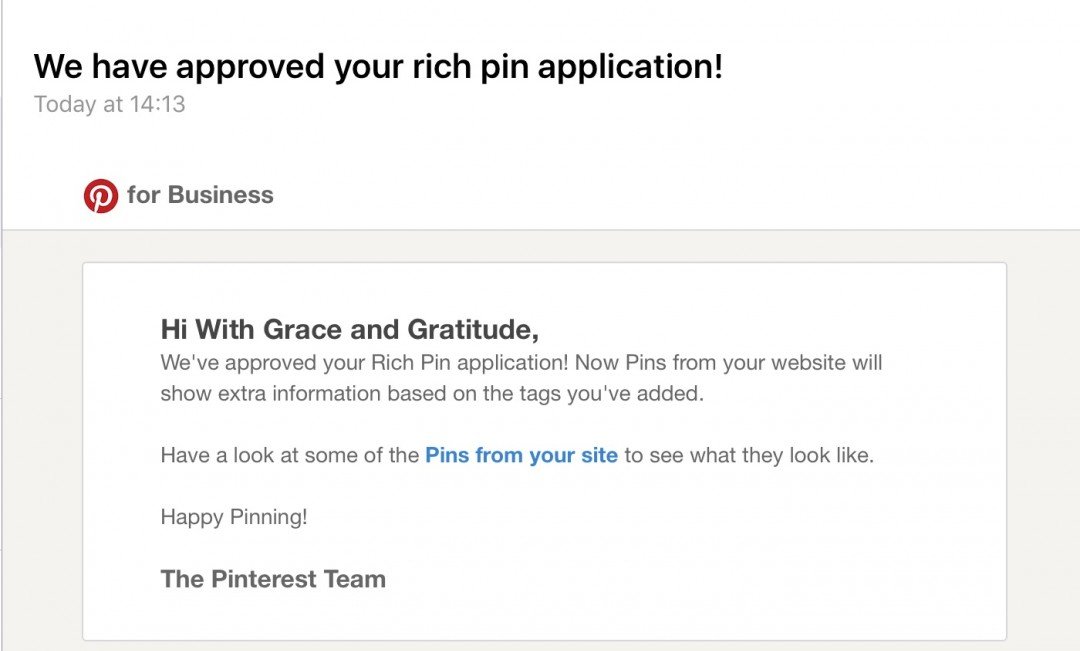Open the "Pins from your site" link
1080x651 pixels.
tap(521, 456)
